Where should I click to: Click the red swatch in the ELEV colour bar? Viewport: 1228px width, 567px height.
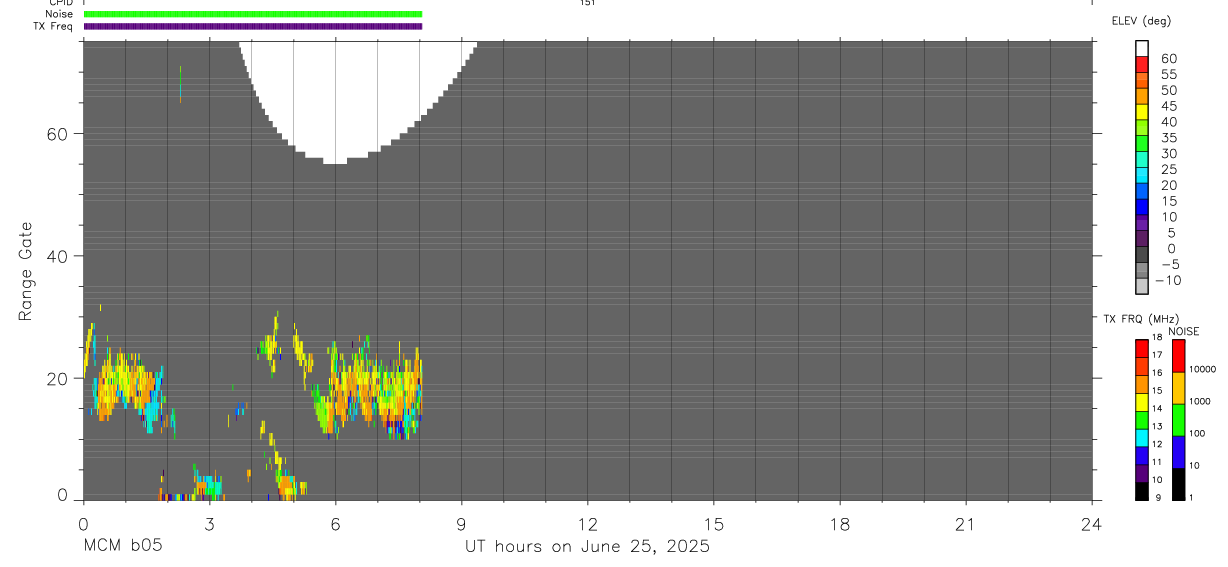[1142, 65]
